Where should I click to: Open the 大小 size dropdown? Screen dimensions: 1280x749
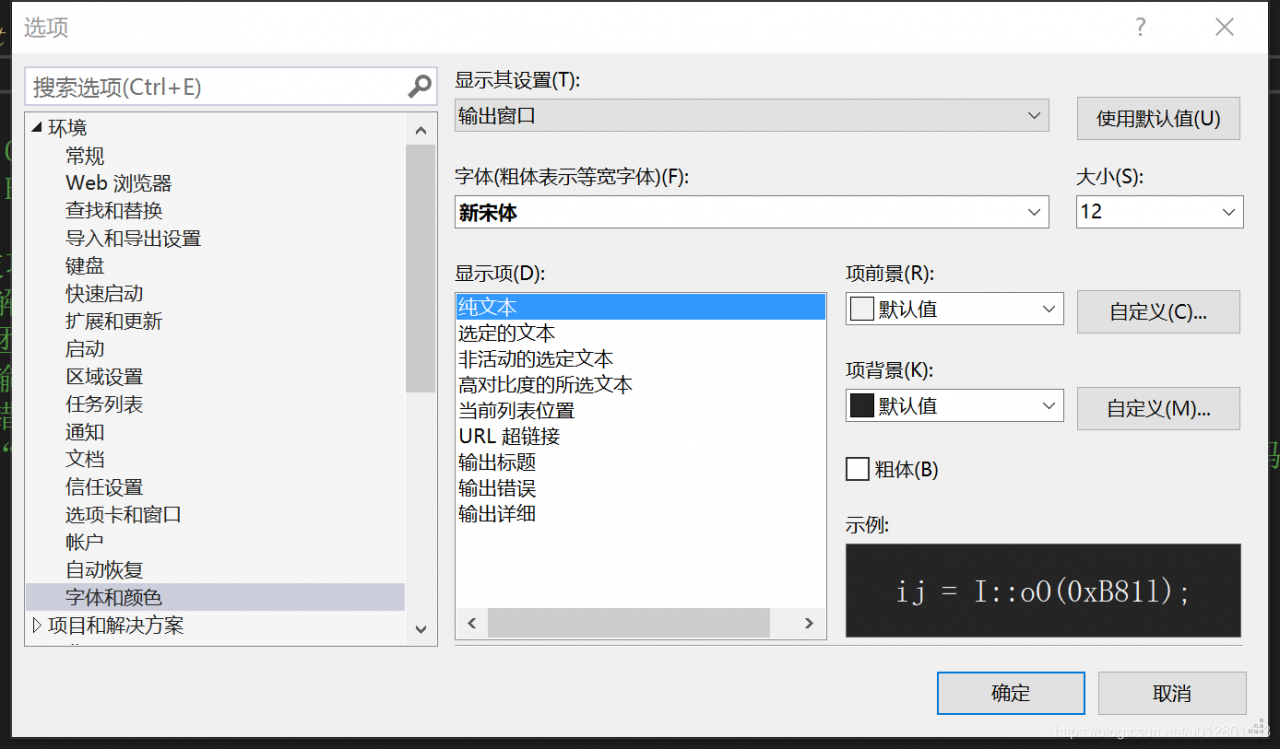coord(1160,212)
